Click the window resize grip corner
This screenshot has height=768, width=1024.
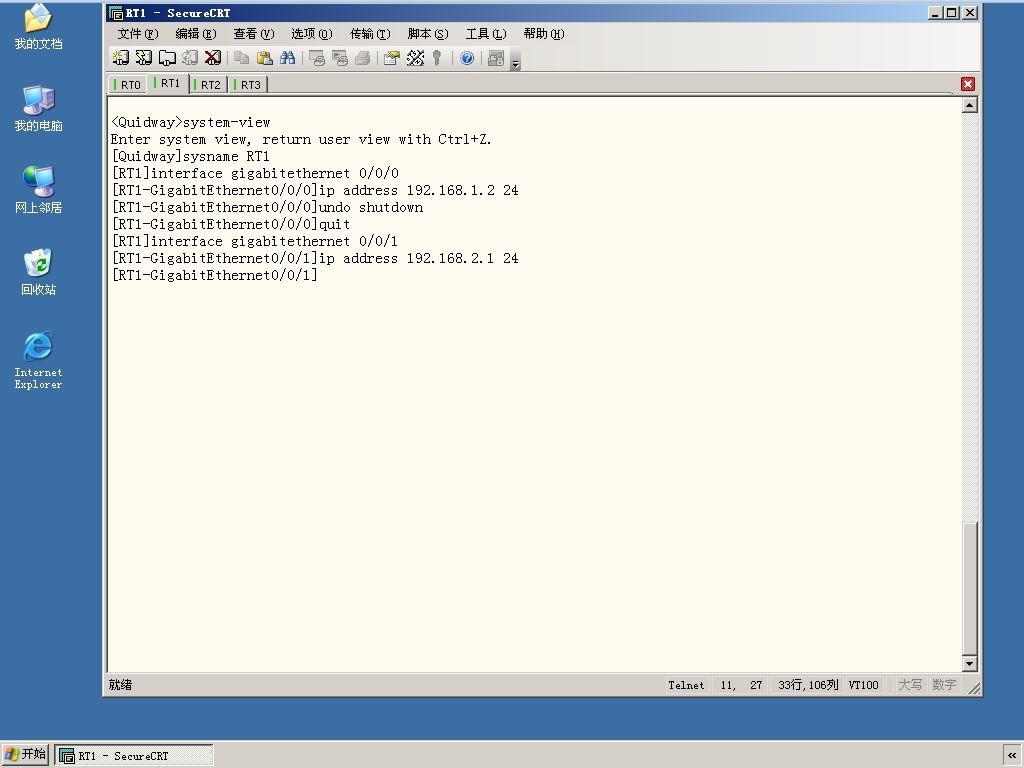[x=974, y=688]
